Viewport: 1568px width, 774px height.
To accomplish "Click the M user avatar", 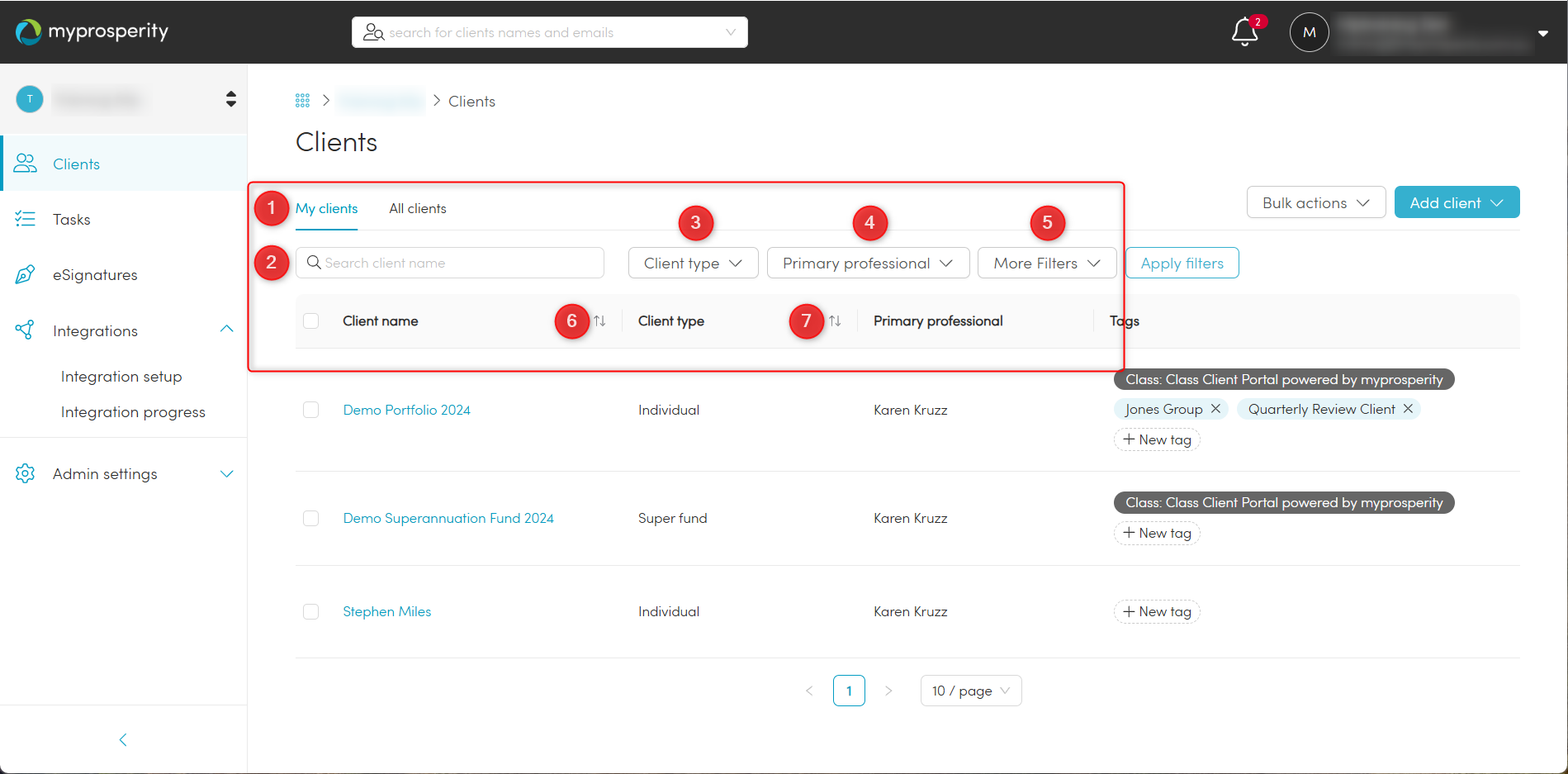I will coord(1309,32).
